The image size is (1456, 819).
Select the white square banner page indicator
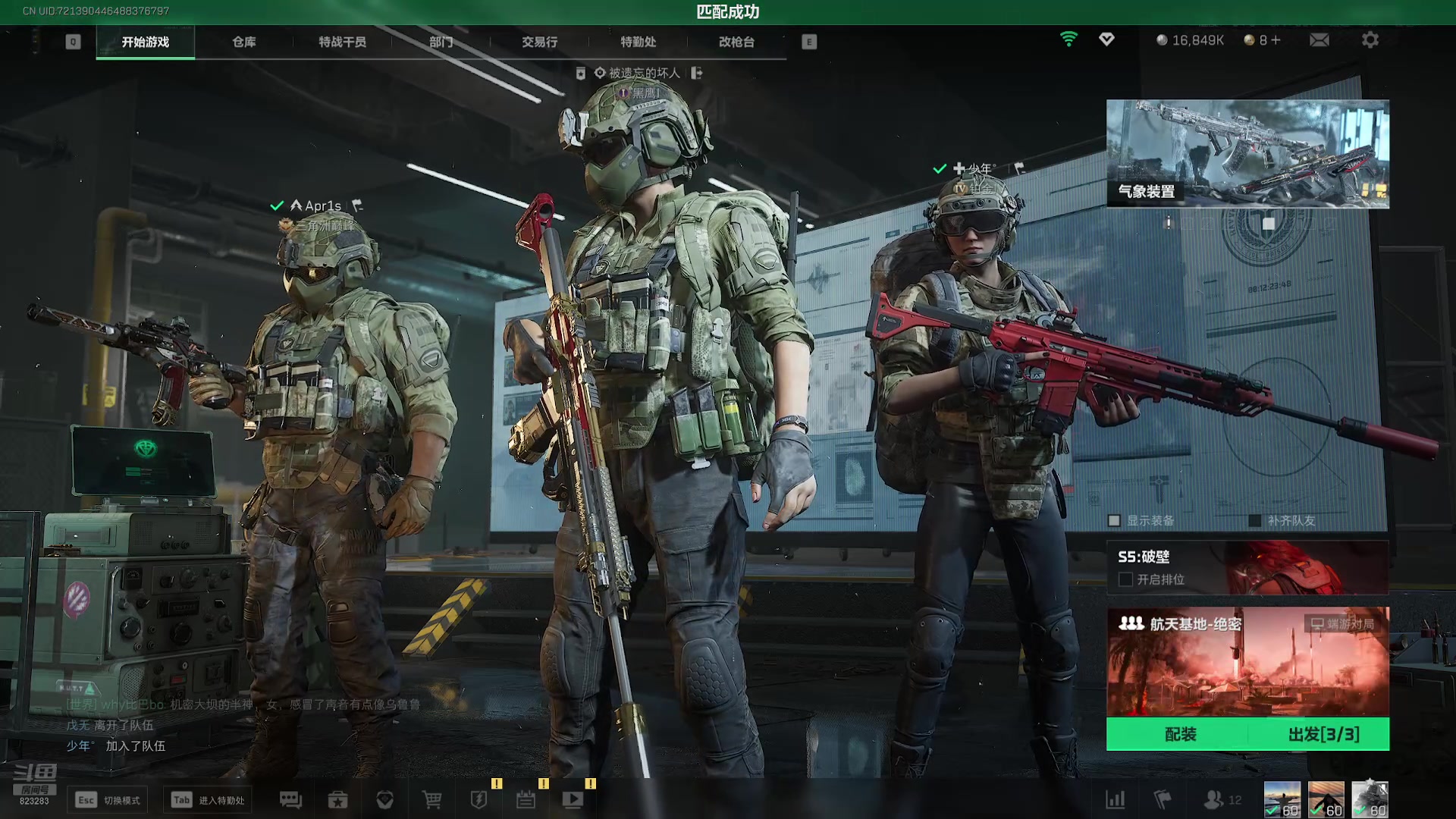point(1269,223)
